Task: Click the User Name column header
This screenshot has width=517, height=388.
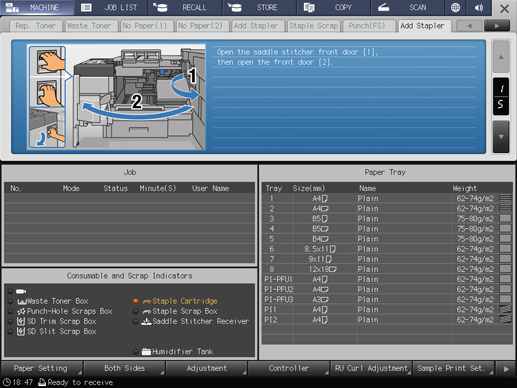Action: (210, 189)
